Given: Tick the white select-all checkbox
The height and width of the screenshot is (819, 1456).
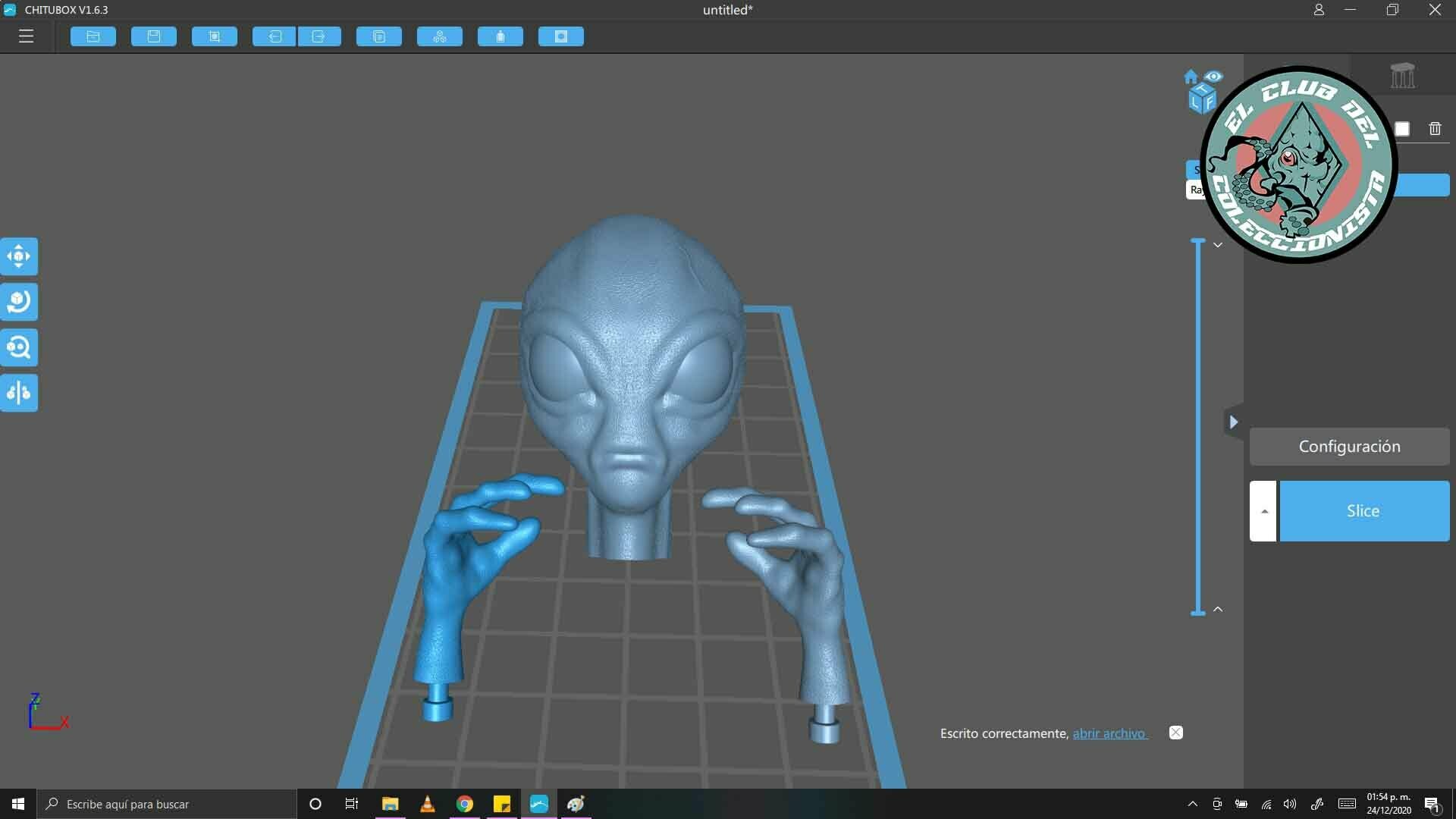Looking at the screenshot, I should click(1402, 129).
